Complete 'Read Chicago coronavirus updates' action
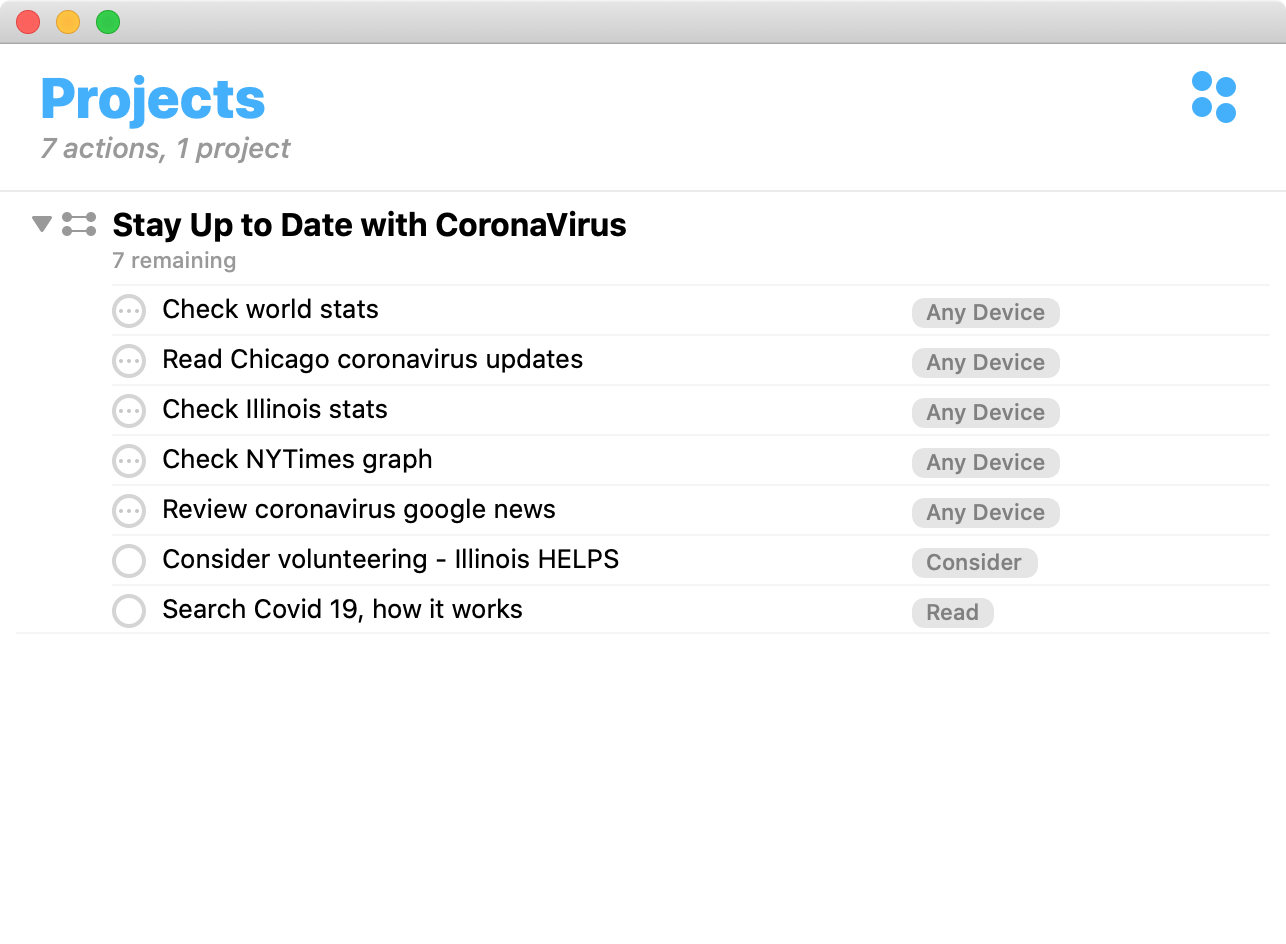This screenshot has width=1286, height=944. 129,361
